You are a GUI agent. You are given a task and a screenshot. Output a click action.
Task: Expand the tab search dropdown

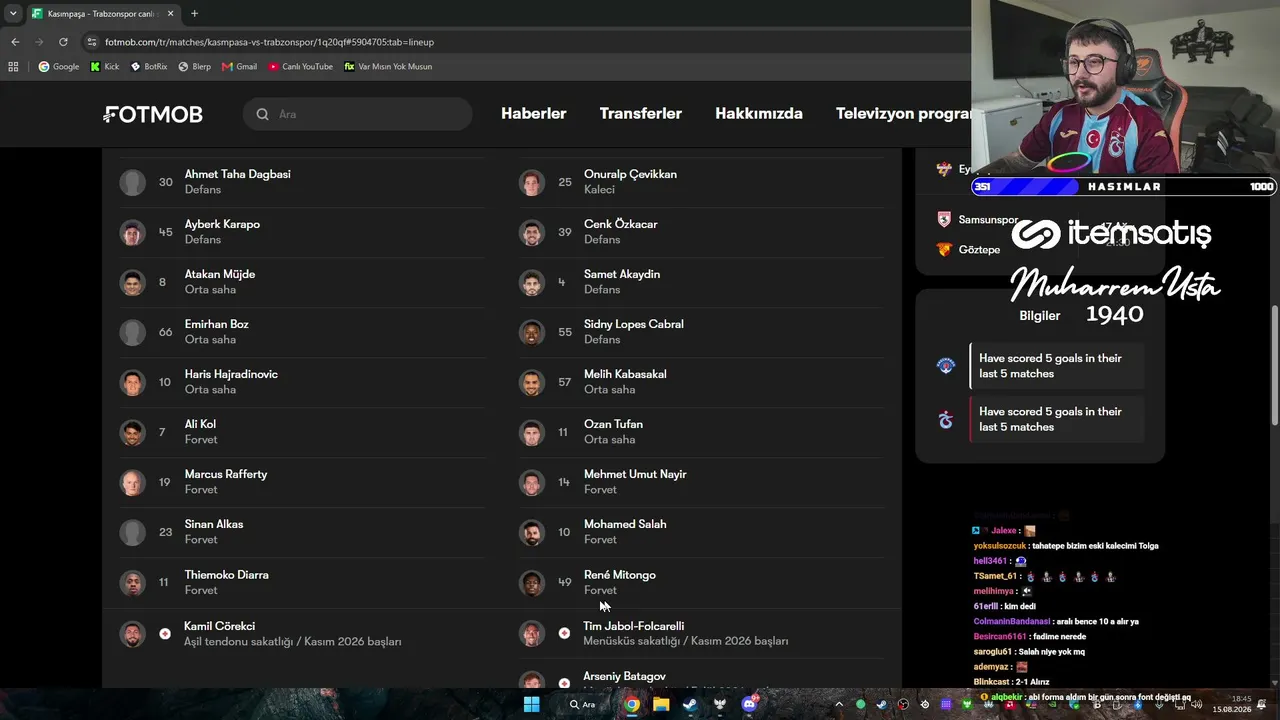(13, 14)
